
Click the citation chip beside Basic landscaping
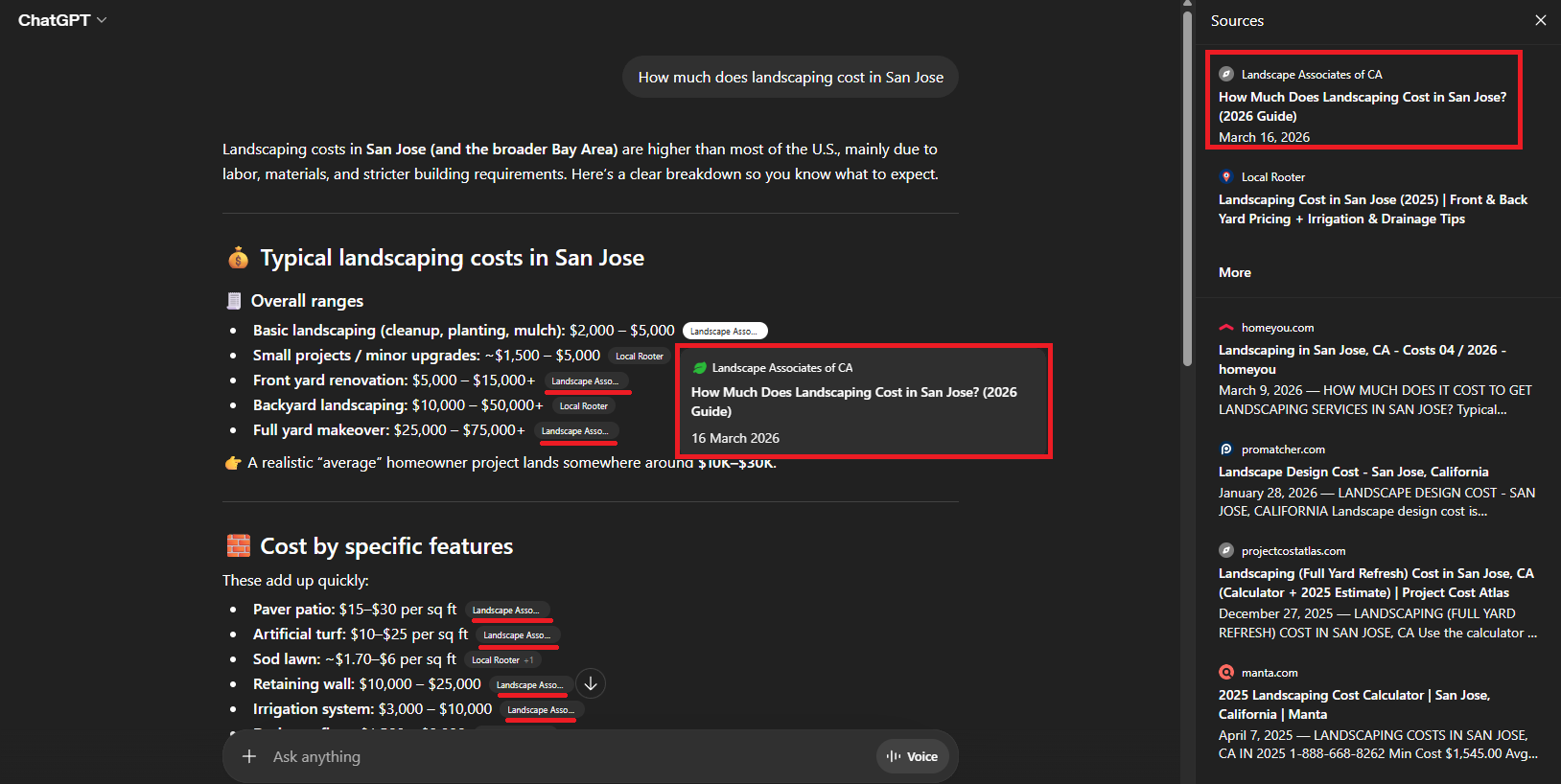(725, 331)
